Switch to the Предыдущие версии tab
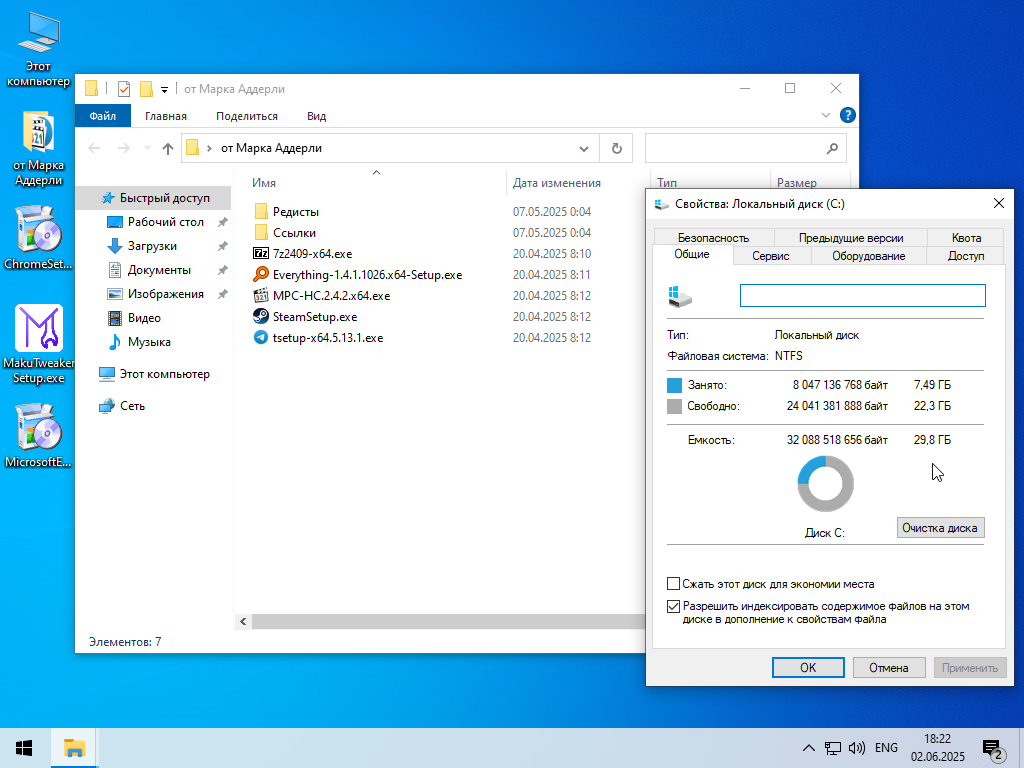1024x768 pixels. pos(850,238)
